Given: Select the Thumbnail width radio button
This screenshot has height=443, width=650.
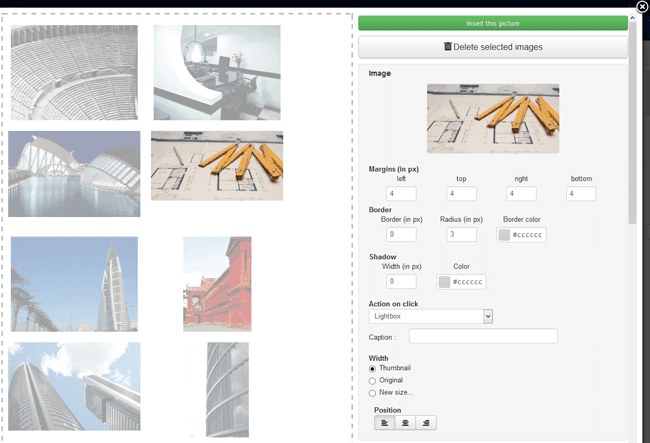Looking at the screenshot, I should [x=373, y=368].
